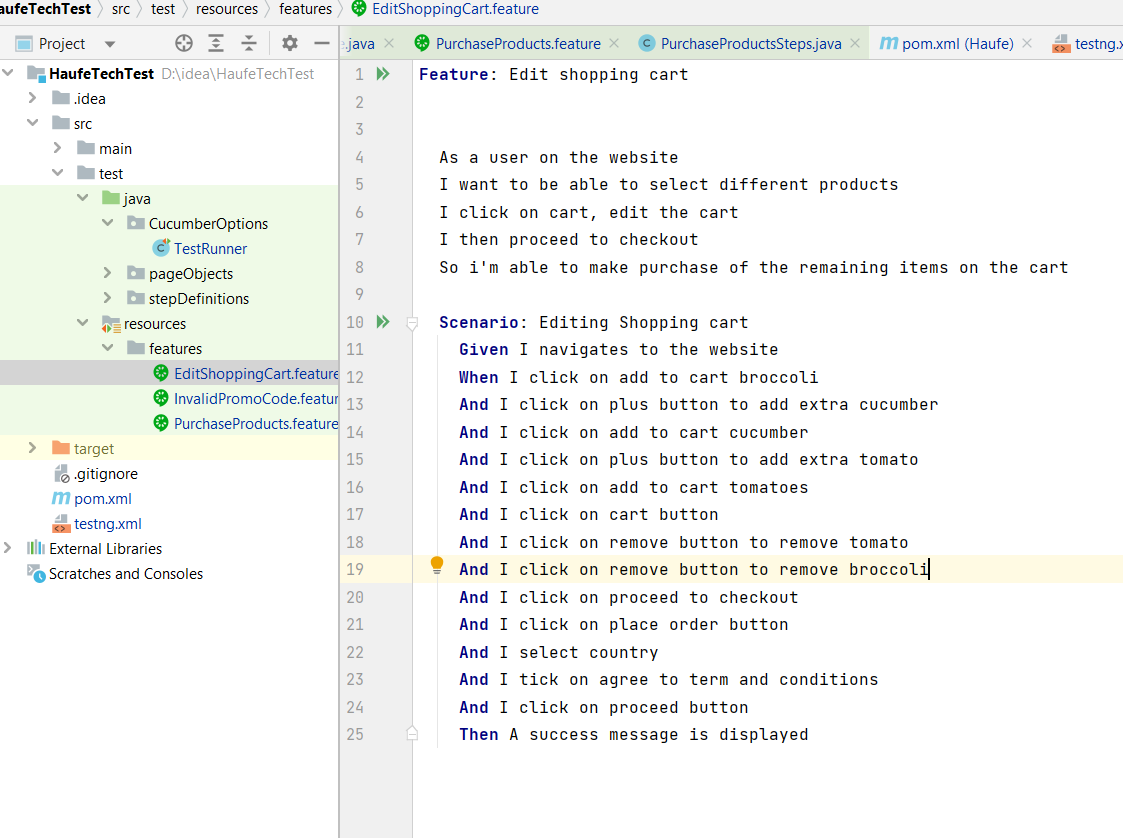Click features in the breadcrumb bar

point(305,9)
